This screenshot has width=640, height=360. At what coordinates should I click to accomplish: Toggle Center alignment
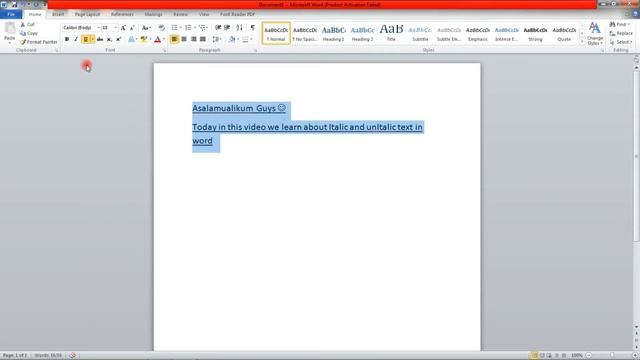pos(184,40)
